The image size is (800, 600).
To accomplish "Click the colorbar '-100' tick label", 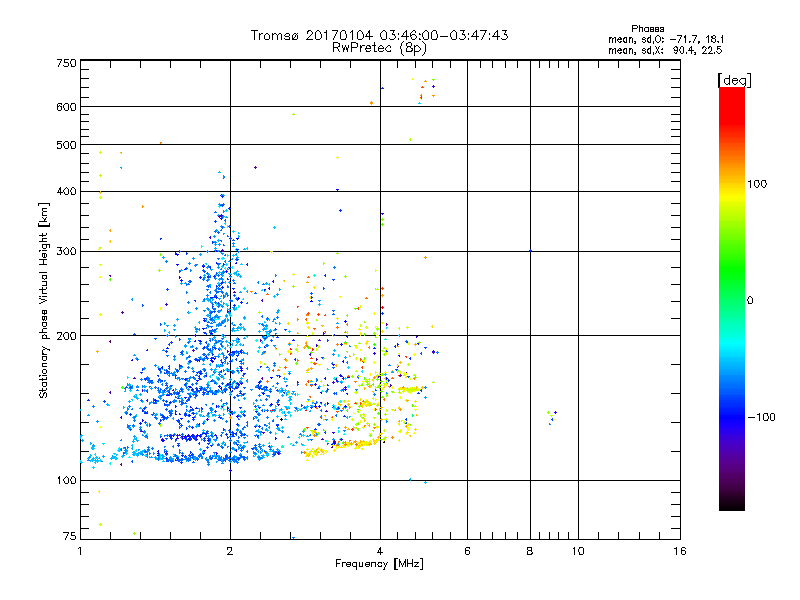I will [x=761, y=417].
